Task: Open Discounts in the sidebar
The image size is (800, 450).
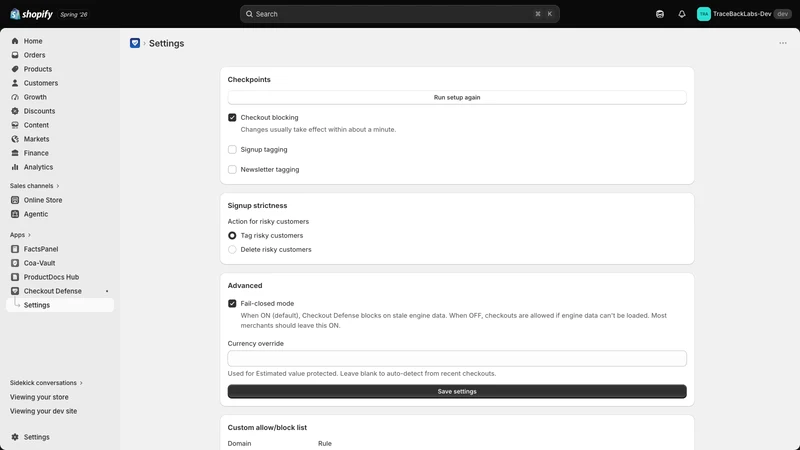Action: pos(39,111)
